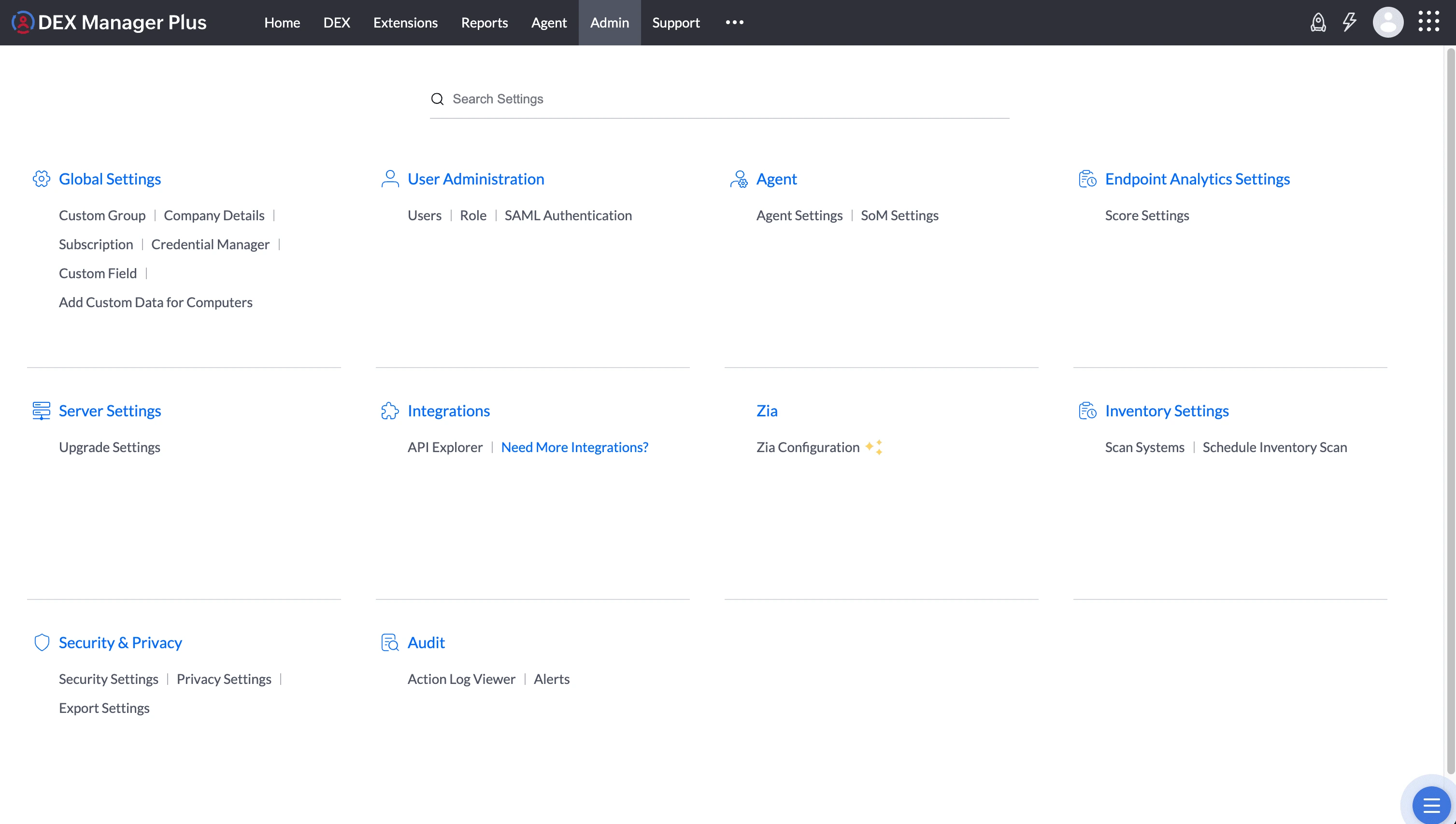Open SAML Authentication

(568, 215)
